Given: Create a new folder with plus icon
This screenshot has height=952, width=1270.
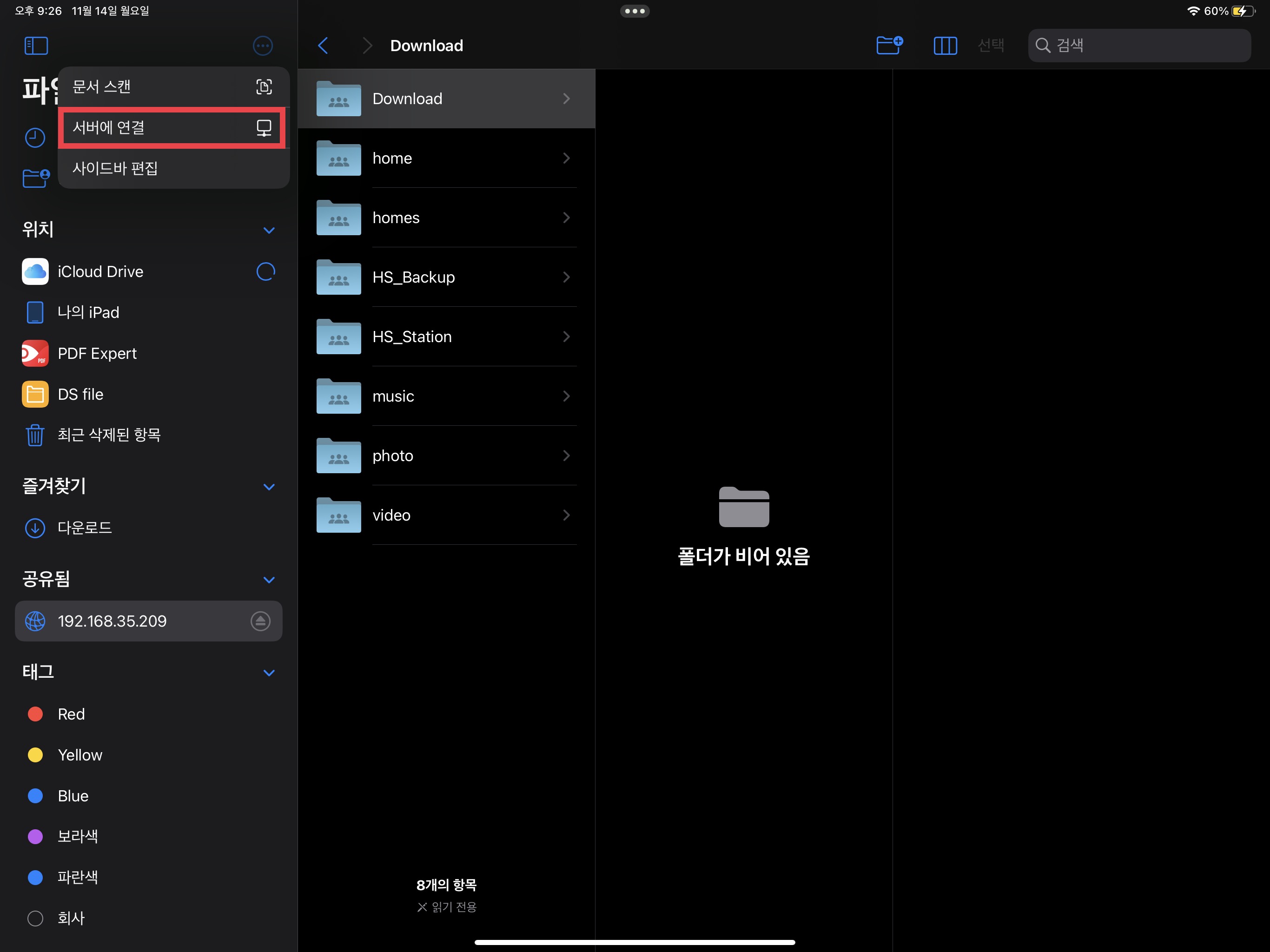Looking at the screenshot, I should pos(889,45).
